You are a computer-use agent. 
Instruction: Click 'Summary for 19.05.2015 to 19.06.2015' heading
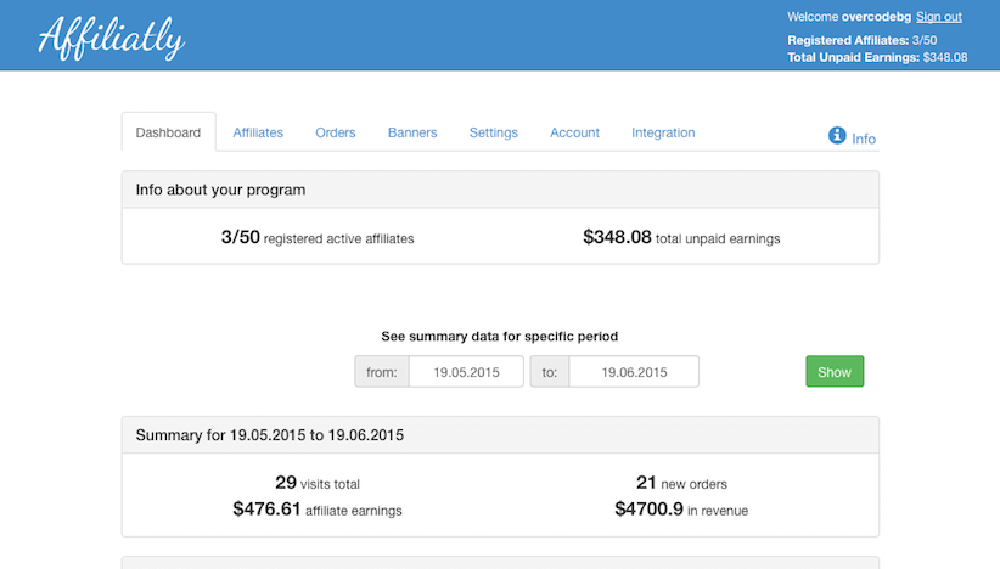coord(270,435)
